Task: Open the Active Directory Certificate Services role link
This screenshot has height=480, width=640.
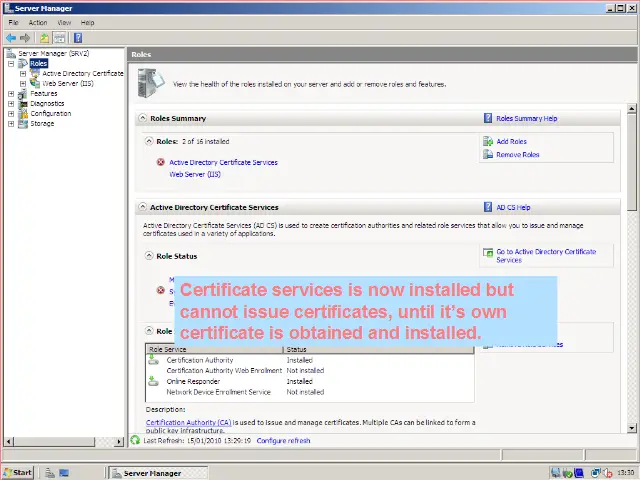Action: (223, 162)
